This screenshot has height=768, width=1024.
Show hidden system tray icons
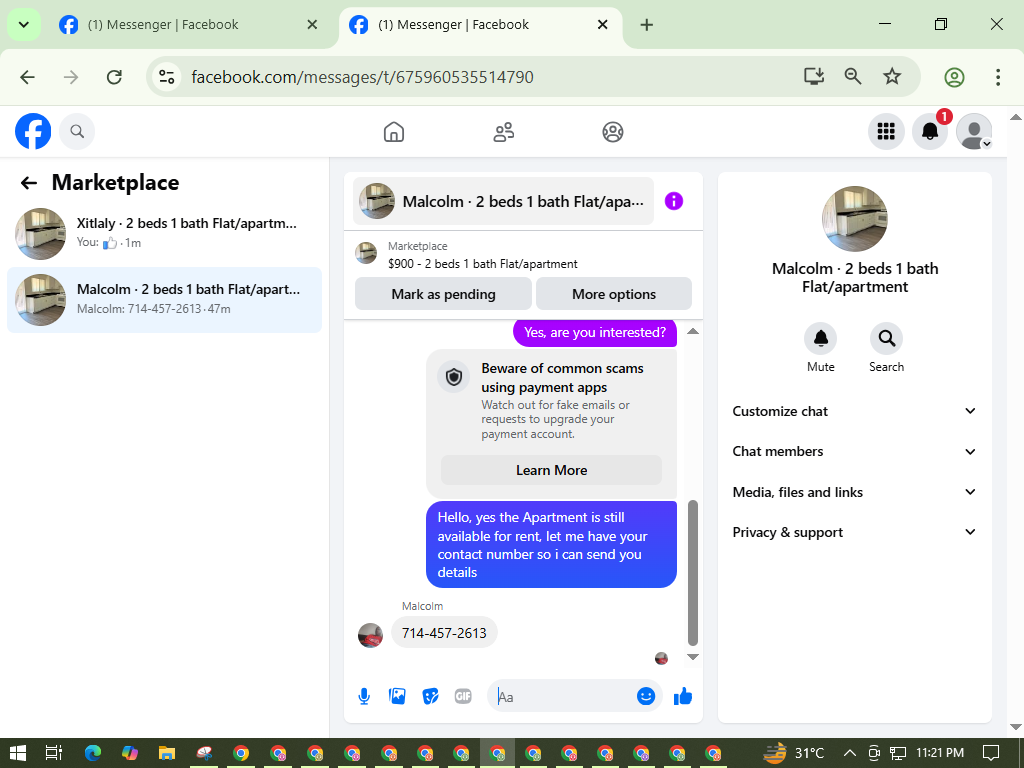(850, 753)
